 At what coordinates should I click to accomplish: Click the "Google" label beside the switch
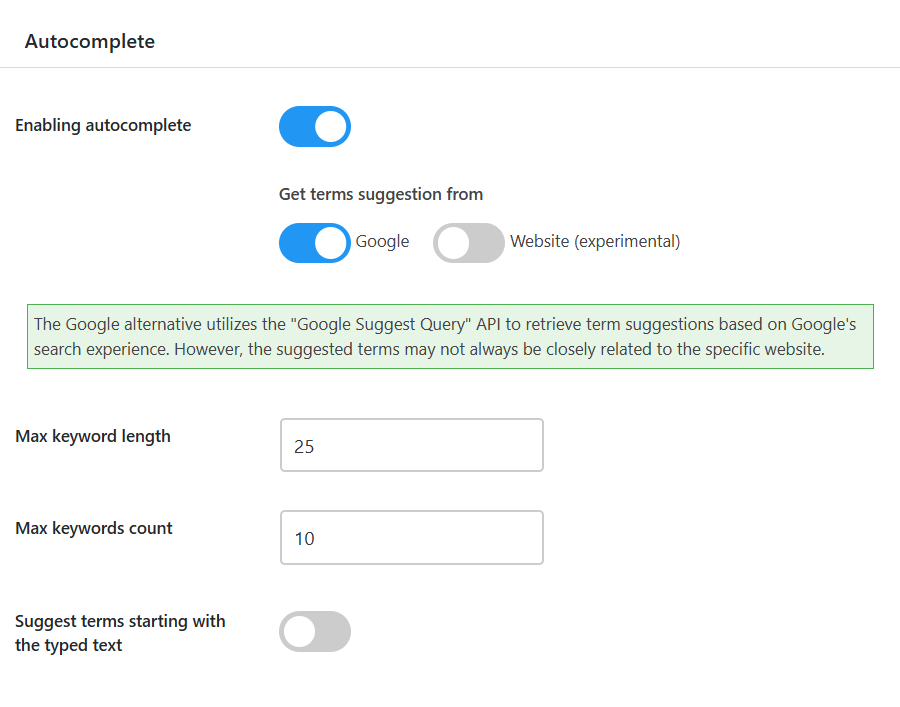[383, 242]
